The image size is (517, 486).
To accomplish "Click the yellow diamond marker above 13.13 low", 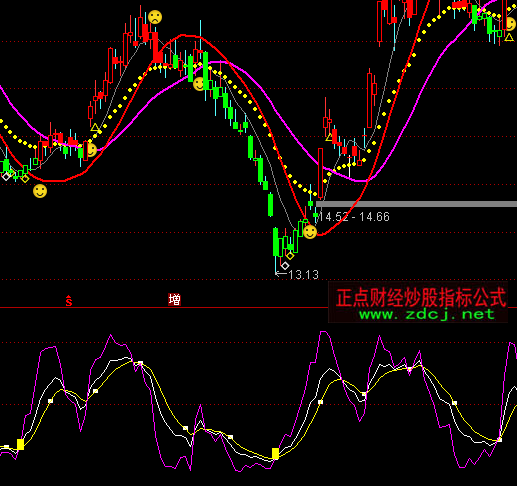I will pos(290,256).
